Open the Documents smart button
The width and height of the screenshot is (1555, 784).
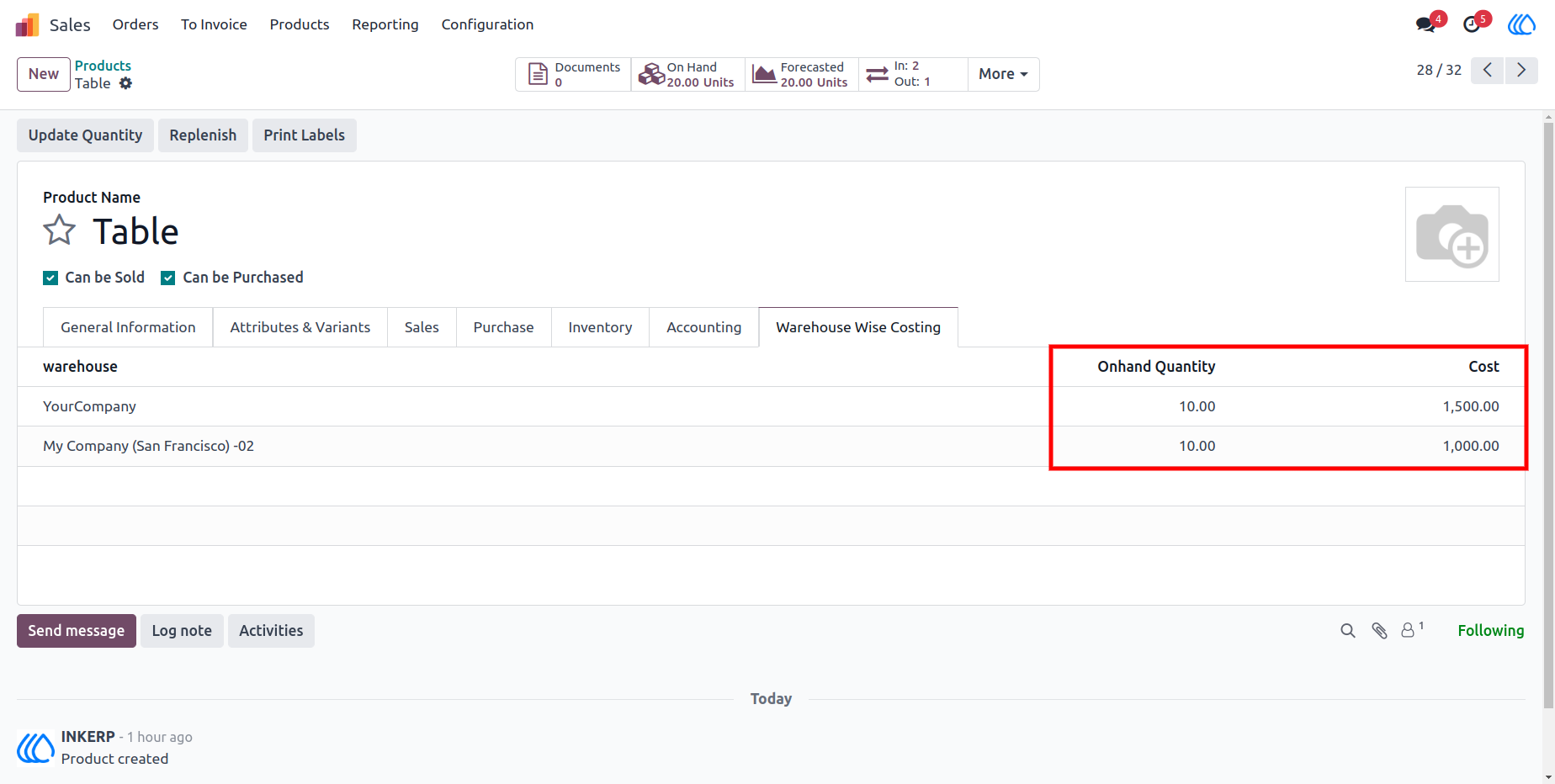(x=574, y=74)
